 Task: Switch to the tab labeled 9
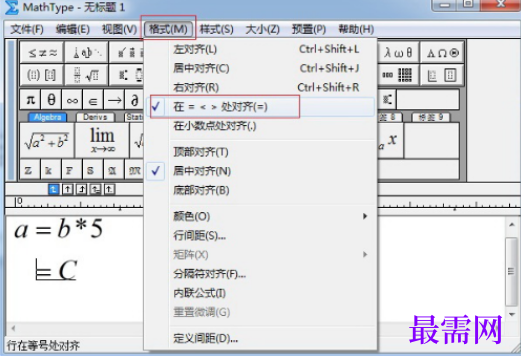pyautogui.click(x=431, y=117)
